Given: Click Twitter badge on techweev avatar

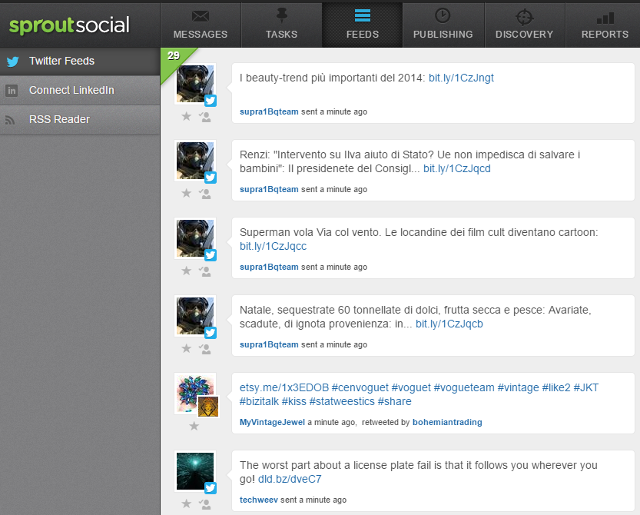Looking at the screenshot, I should [210, 488].
